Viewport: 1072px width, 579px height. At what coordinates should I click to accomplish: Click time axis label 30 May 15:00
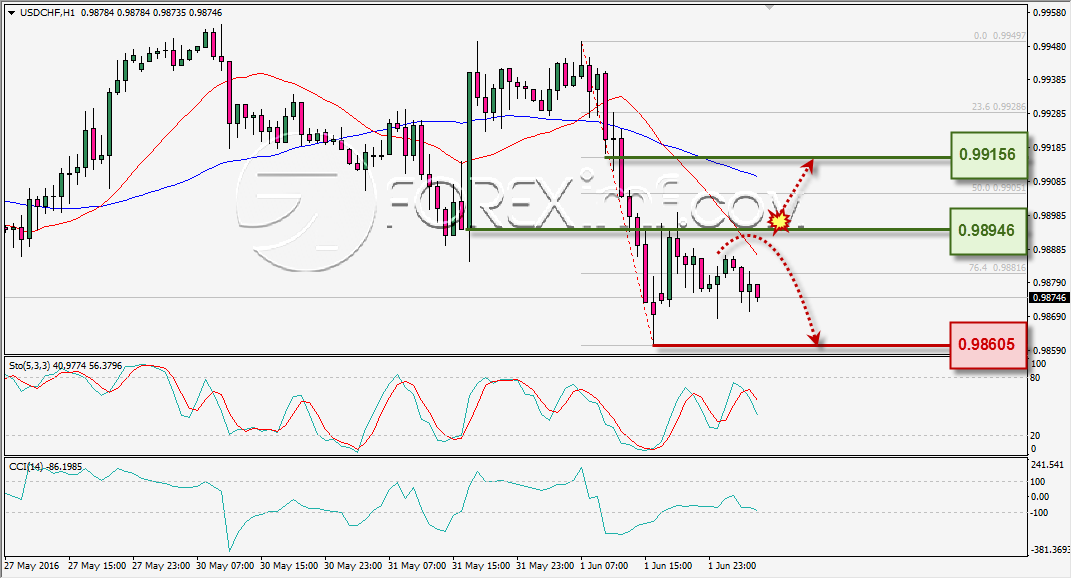click(289, 566)
